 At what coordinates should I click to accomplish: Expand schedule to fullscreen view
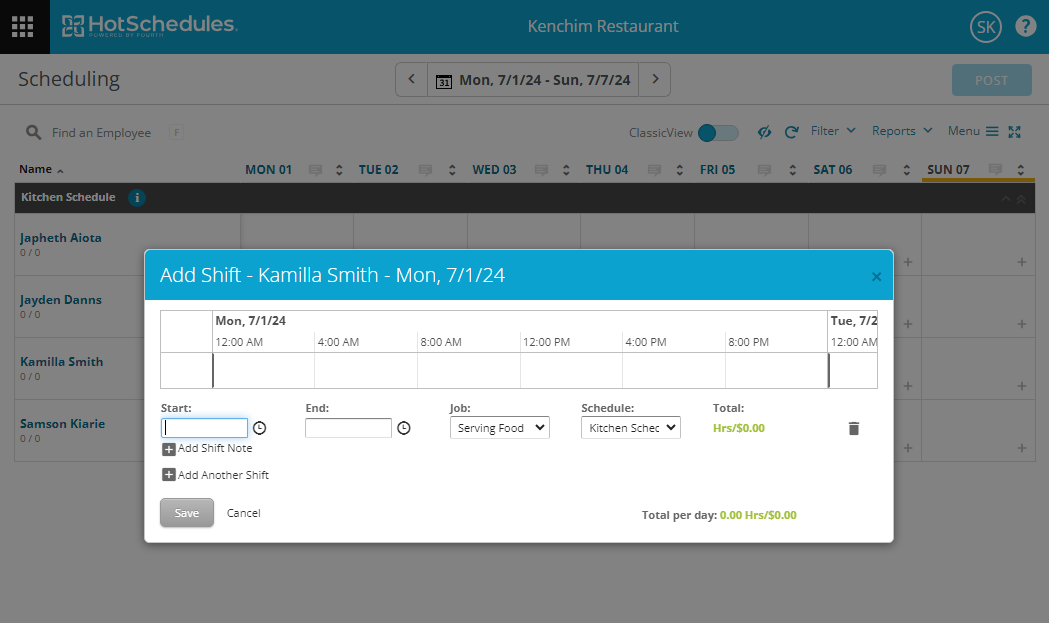pyautogui.click(x=1015, y=131)
